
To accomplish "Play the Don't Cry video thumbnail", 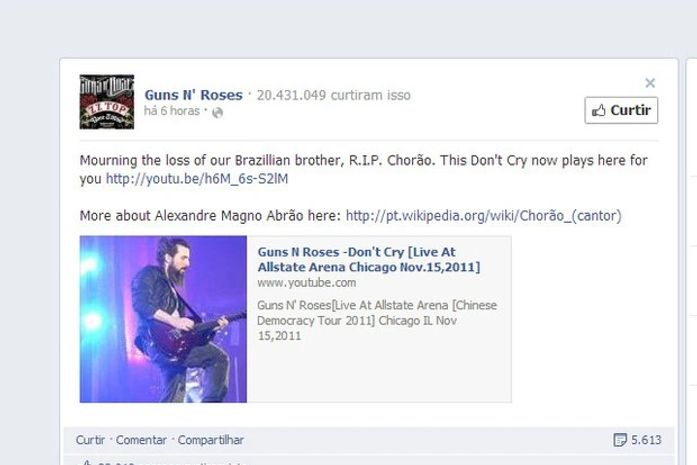I will point(163,319).
